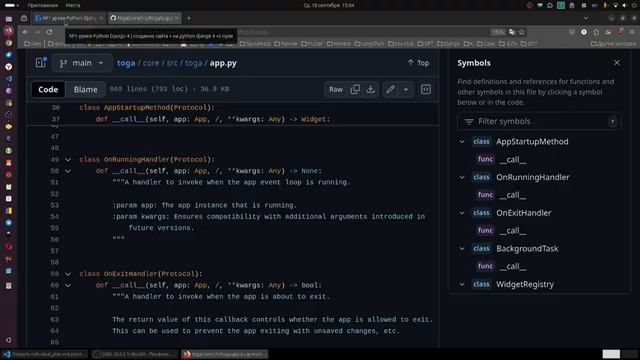Click the class badge for BackgroundTask
Viewport: 640px width, 360px height.
[481, 248]
